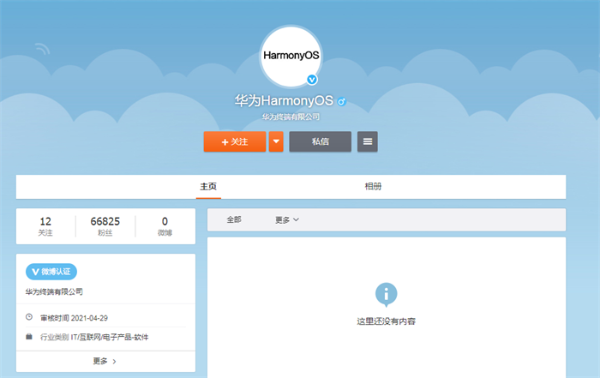
Task: Click the gender icon beside 华为HarmonyOS name
Action: point(341,101)
